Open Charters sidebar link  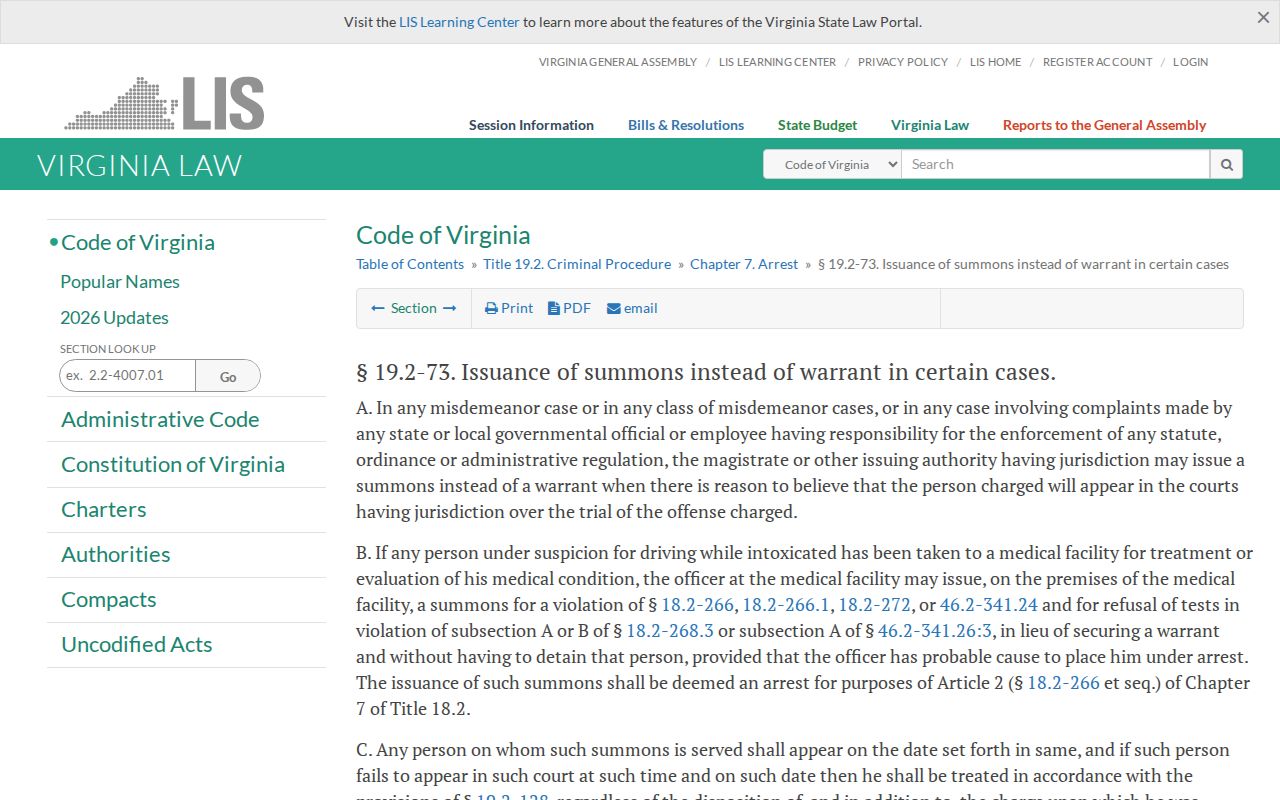(104, 510)
